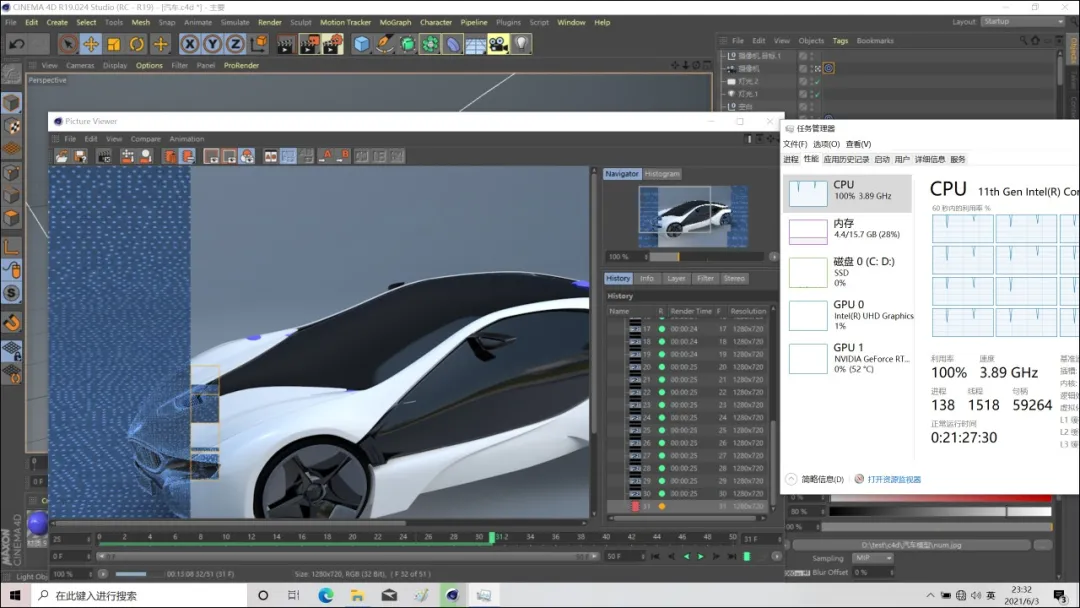Click the Navigator car preview thumbnail

click(x=692, y=217)
